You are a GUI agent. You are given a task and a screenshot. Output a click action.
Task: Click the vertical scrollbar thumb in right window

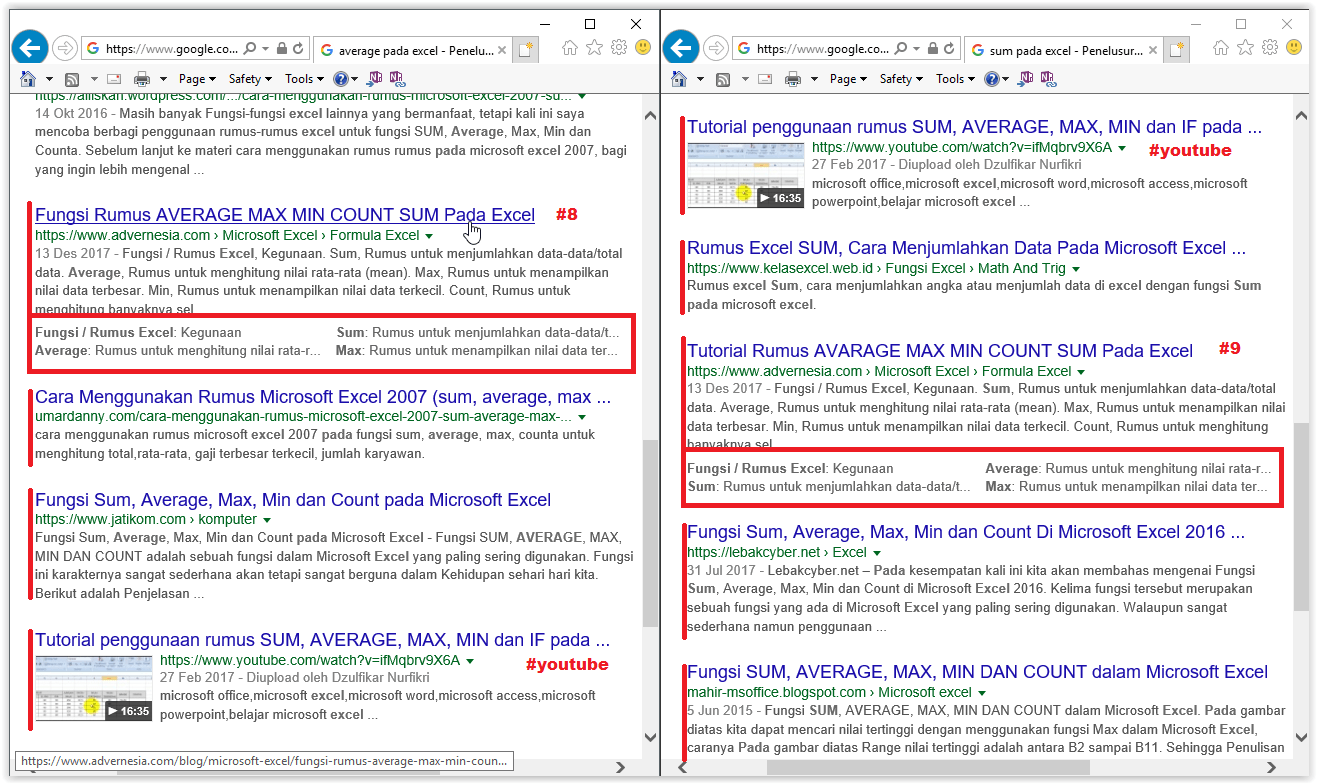(1300, 516)
